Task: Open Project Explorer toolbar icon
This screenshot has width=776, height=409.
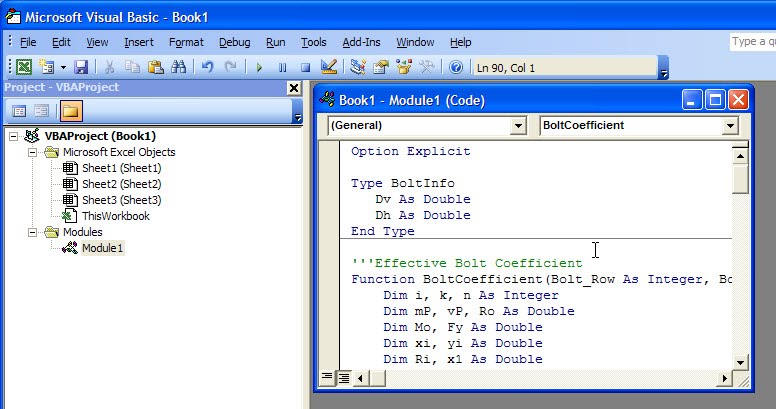Action: tap(357, 67)
